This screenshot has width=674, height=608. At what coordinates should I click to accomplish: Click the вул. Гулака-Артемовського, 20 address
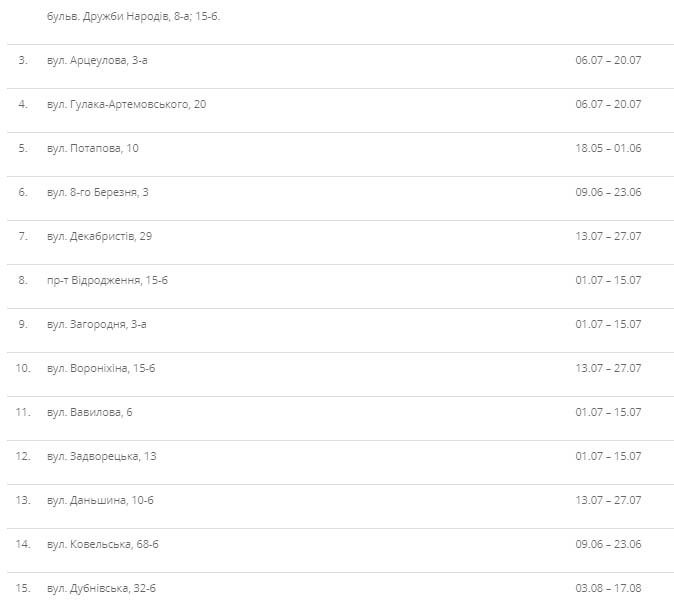click(126, 104)
